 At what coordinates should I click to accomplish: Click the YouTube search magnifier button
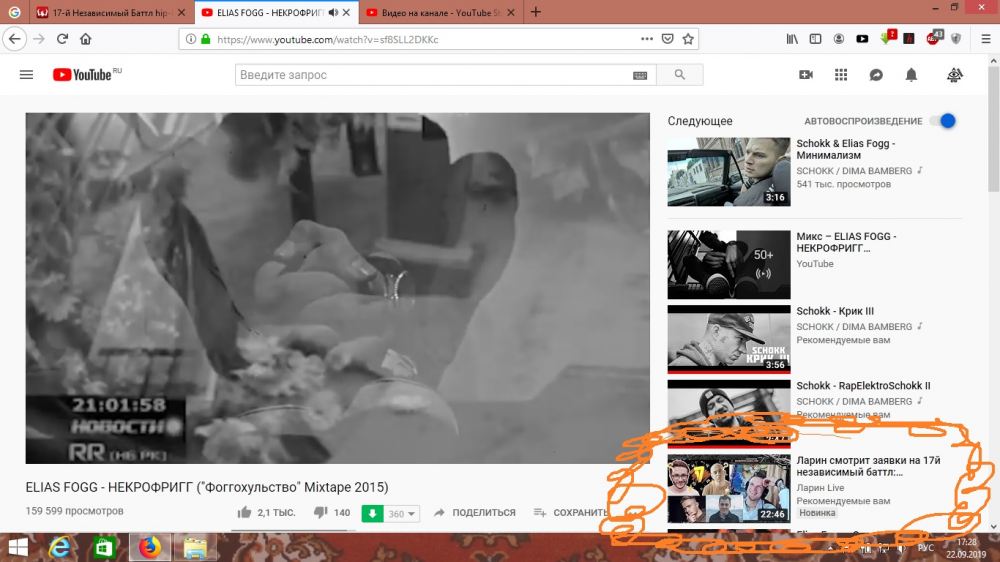679,75
